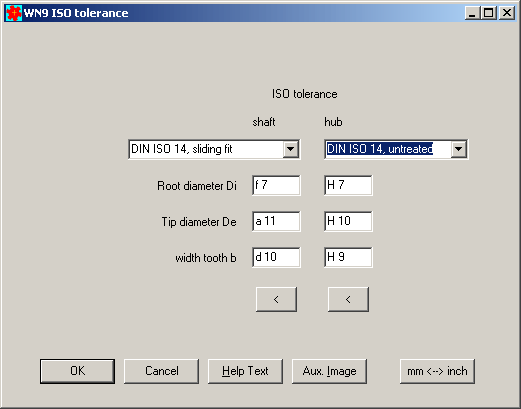The width and height of the screenshot is (521, 409).
Task: Click the hub Tip diameter De field H 10
Action: coord(348,221)
